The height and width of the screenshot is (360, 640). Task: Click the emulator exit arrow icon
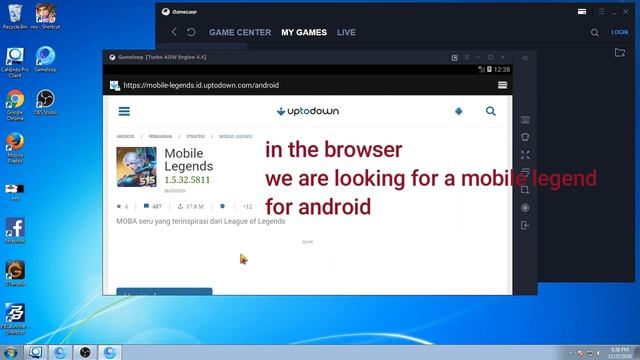[x=525, y=225]
